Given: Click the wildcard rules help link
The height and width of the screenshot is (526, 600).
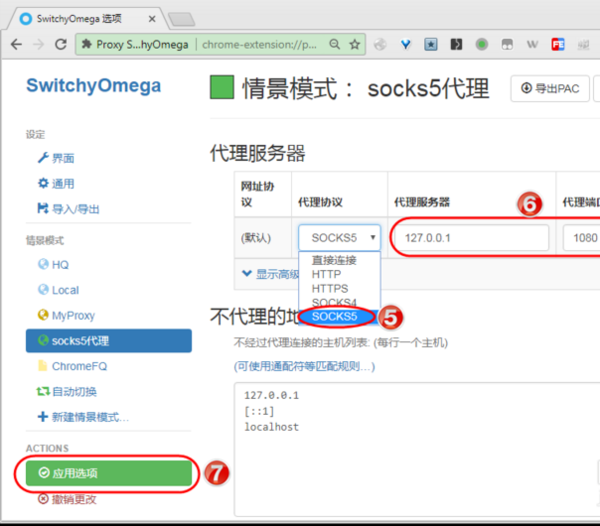Looking at the screenshot, I should click(x=304, y=366).
